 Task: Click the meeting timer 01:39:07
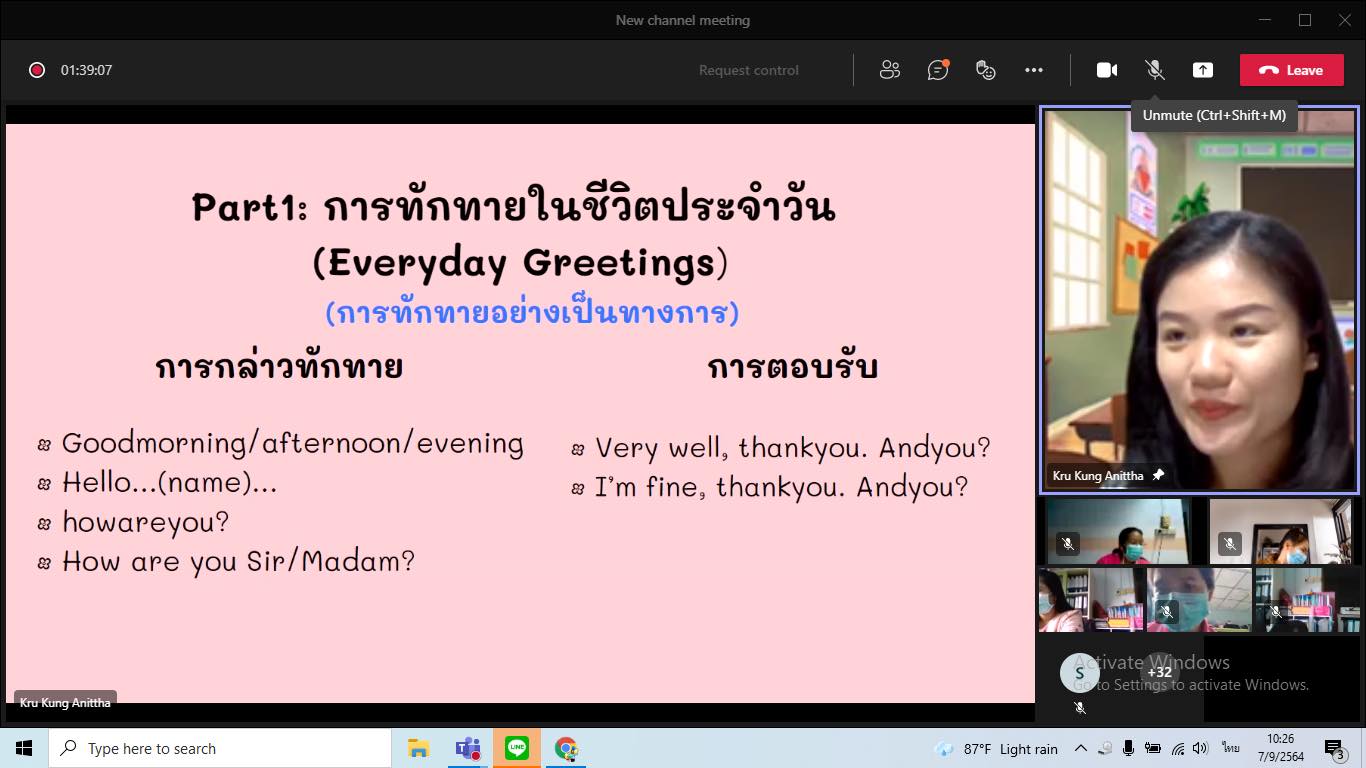[x=87, y=70]
